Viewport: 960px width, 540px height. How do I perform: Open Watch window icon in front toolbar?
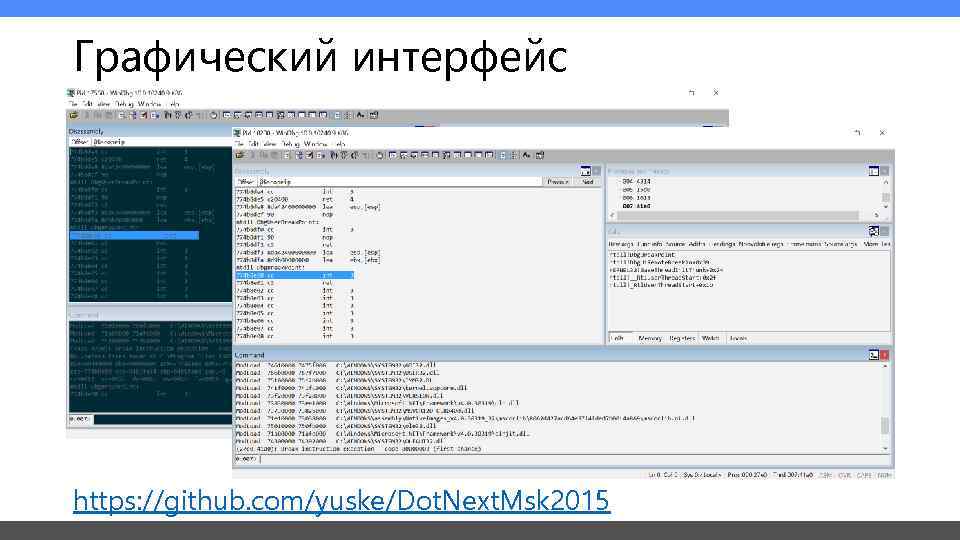point(403,156)
